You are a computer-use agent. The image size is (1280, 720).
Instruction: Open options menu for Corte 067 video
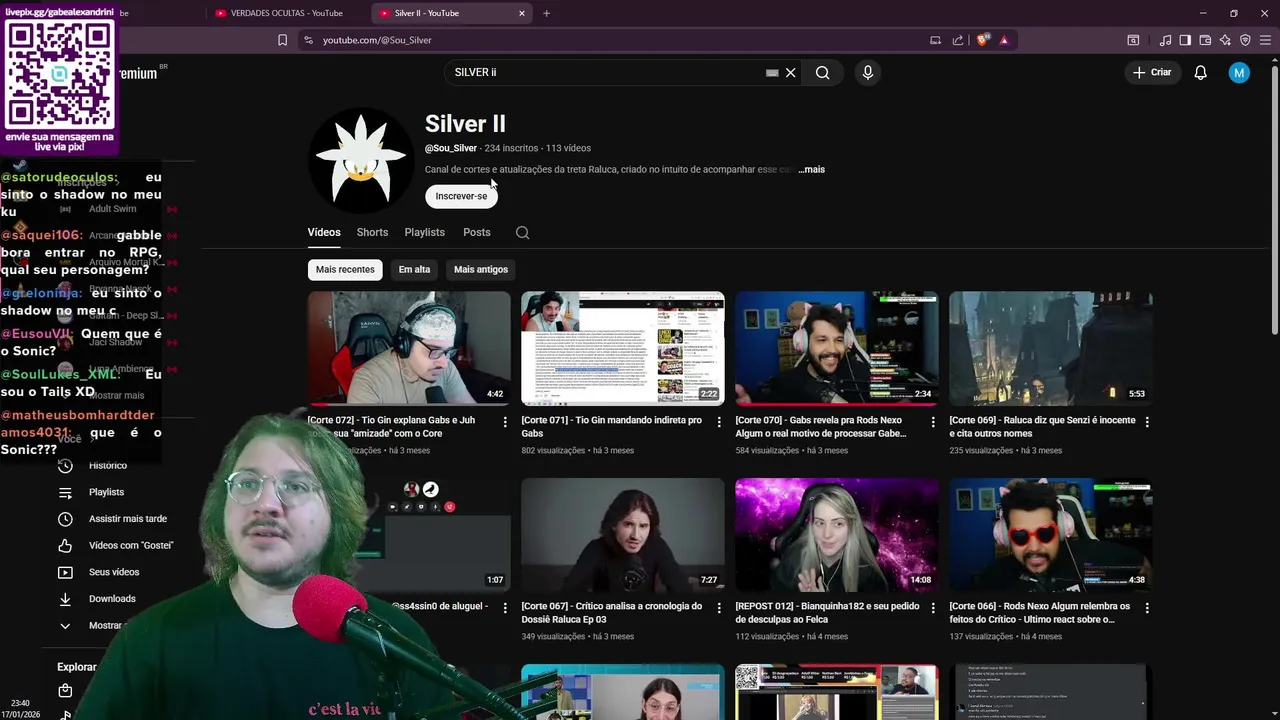[719, 608]
